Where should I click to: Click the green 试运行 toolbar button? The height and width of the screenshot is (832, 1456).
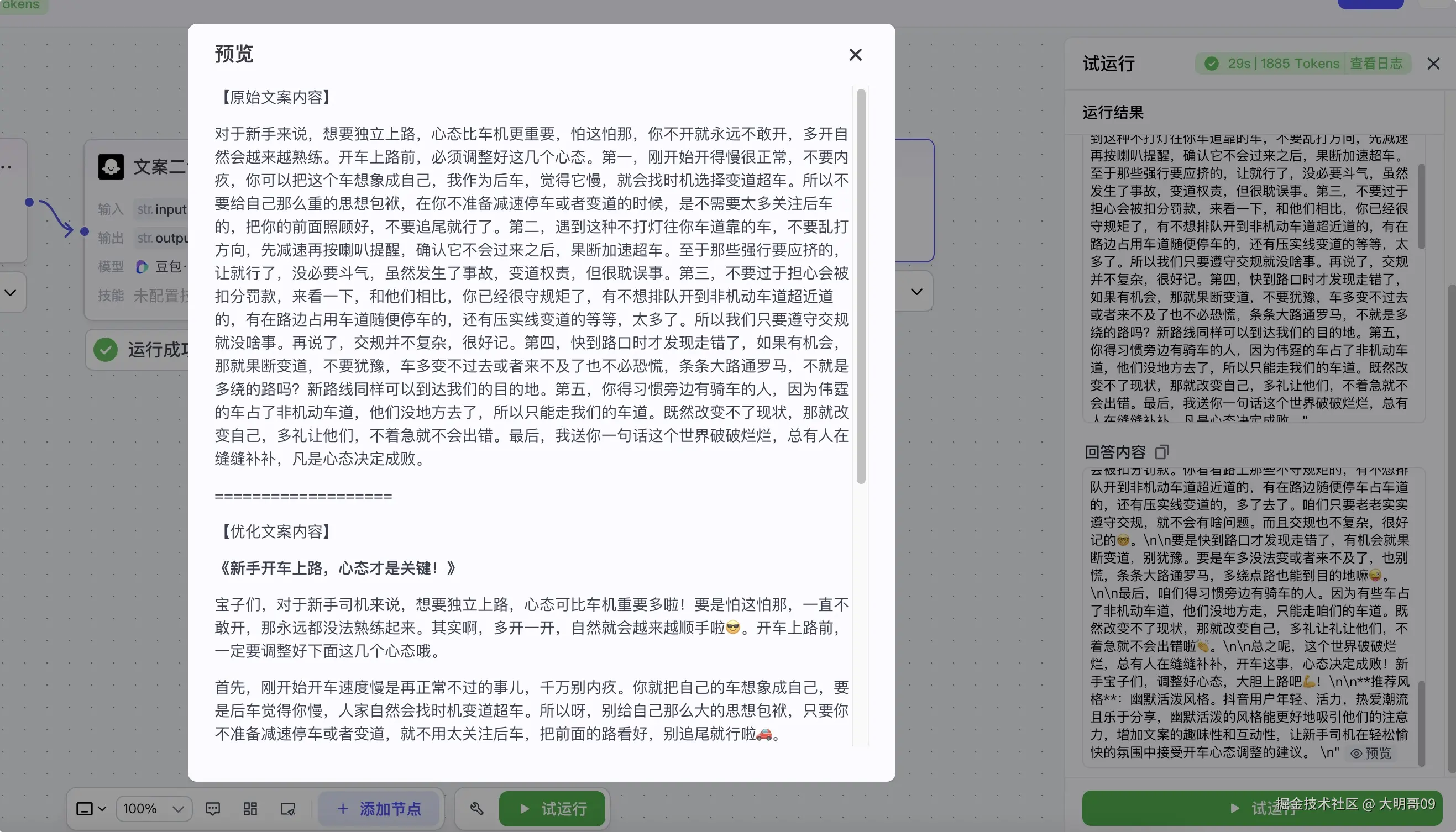[552, 809]
